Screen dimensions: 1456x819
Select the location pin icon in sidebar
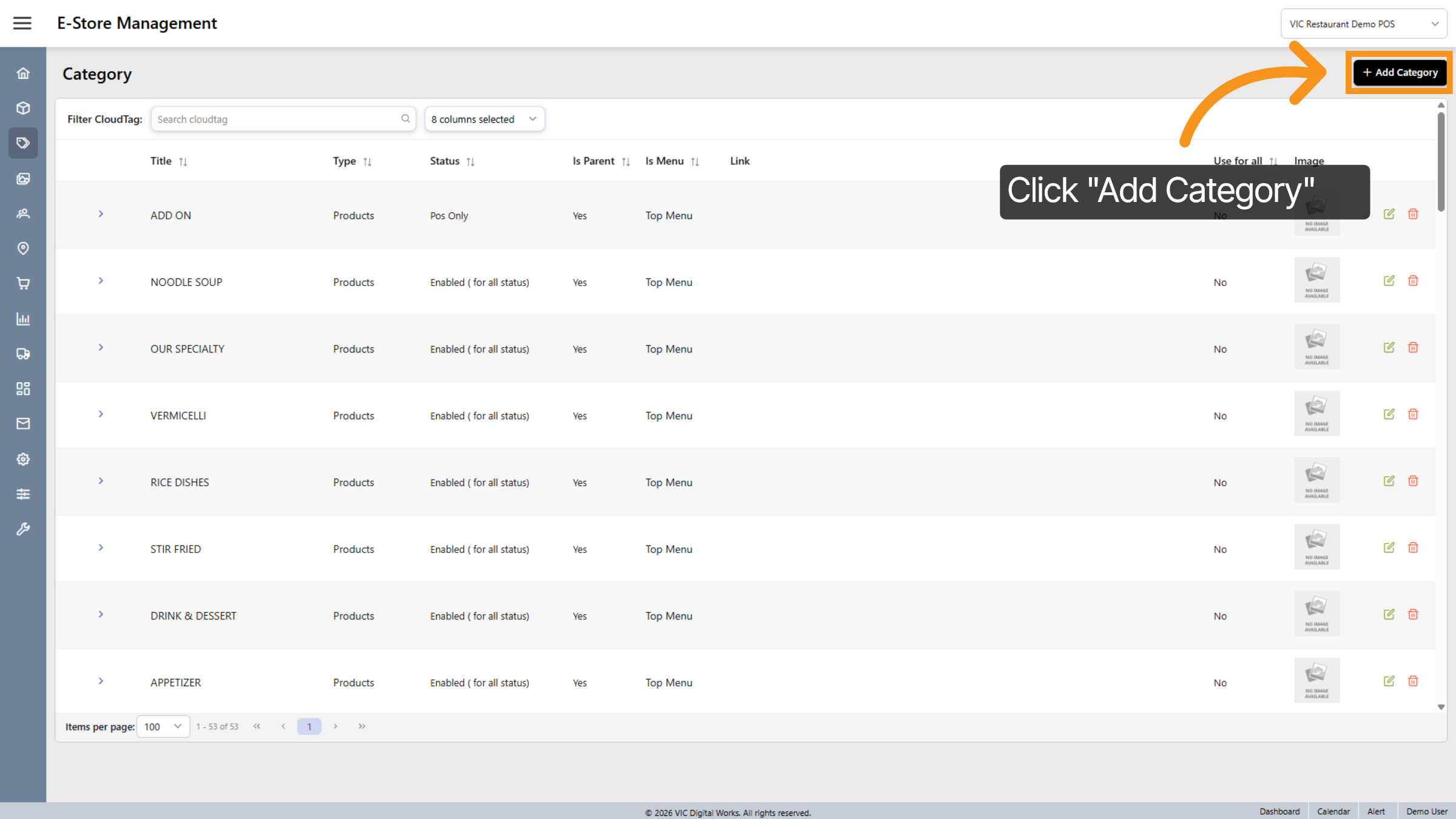click(23, 248)
